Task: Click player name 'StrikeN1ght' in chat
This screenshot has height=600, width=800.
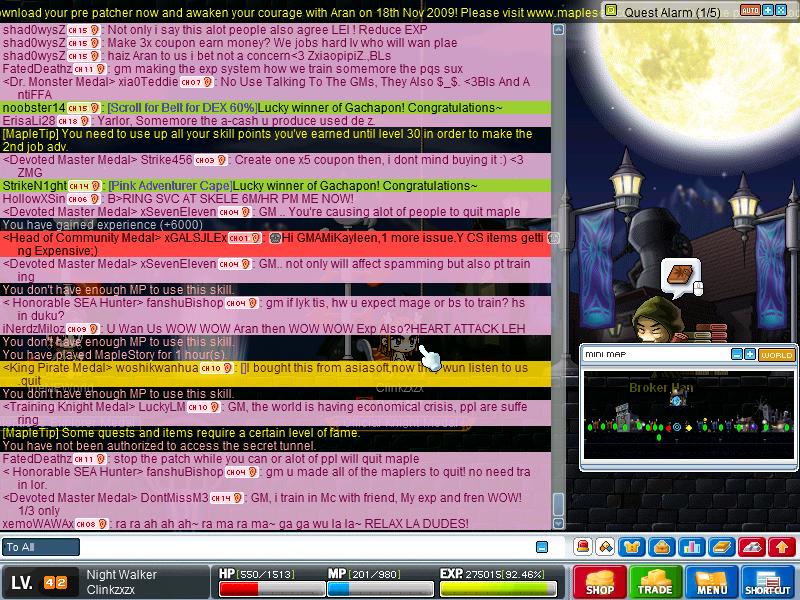Action: 35,186
